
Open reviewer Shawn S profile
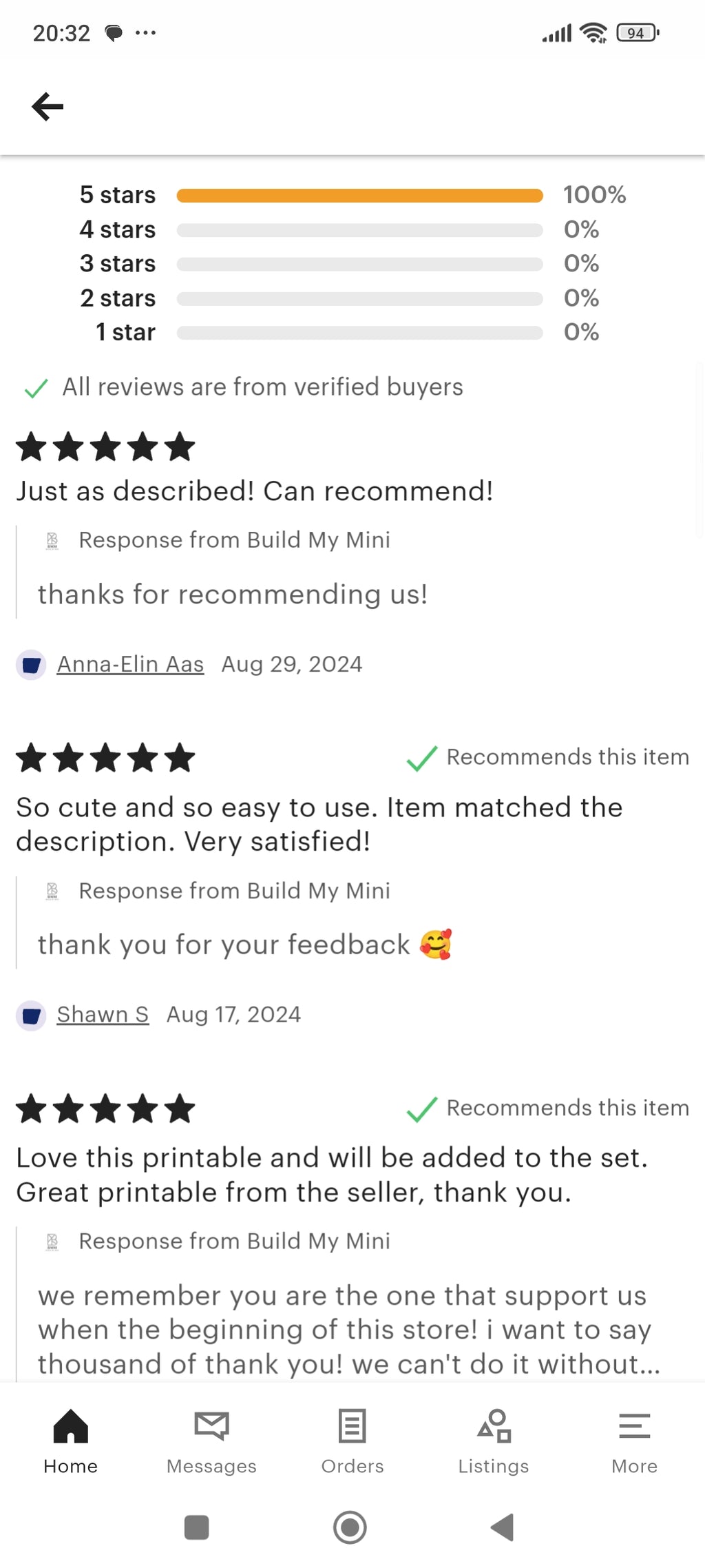pos(103,1014)
